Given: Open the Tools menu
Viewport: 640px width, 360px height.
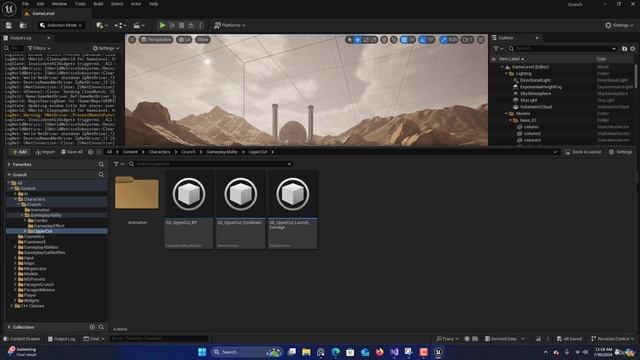Looking at the screenshot, I should point(80,4).
